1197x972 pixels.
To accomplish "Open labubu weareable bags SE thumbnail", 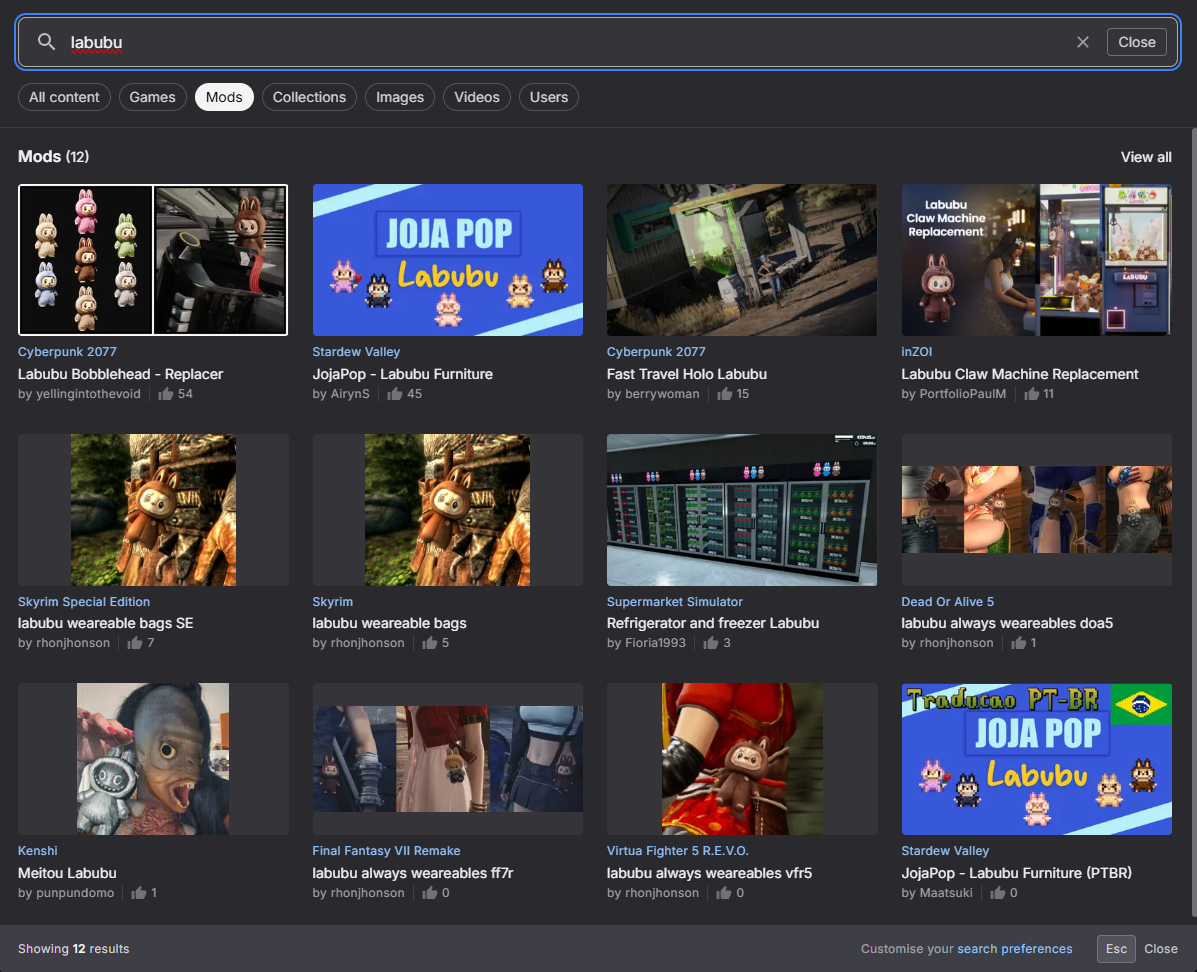I will (x=153, y=510).
